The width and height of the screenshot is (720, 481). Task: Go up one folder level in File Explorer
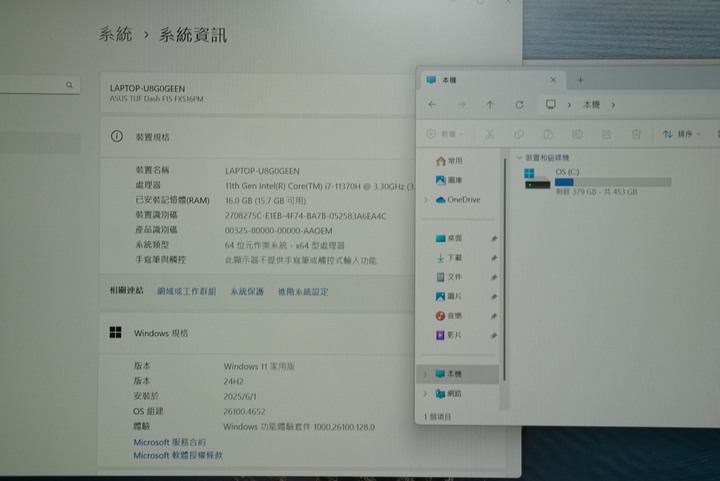(x=490, y=105)
